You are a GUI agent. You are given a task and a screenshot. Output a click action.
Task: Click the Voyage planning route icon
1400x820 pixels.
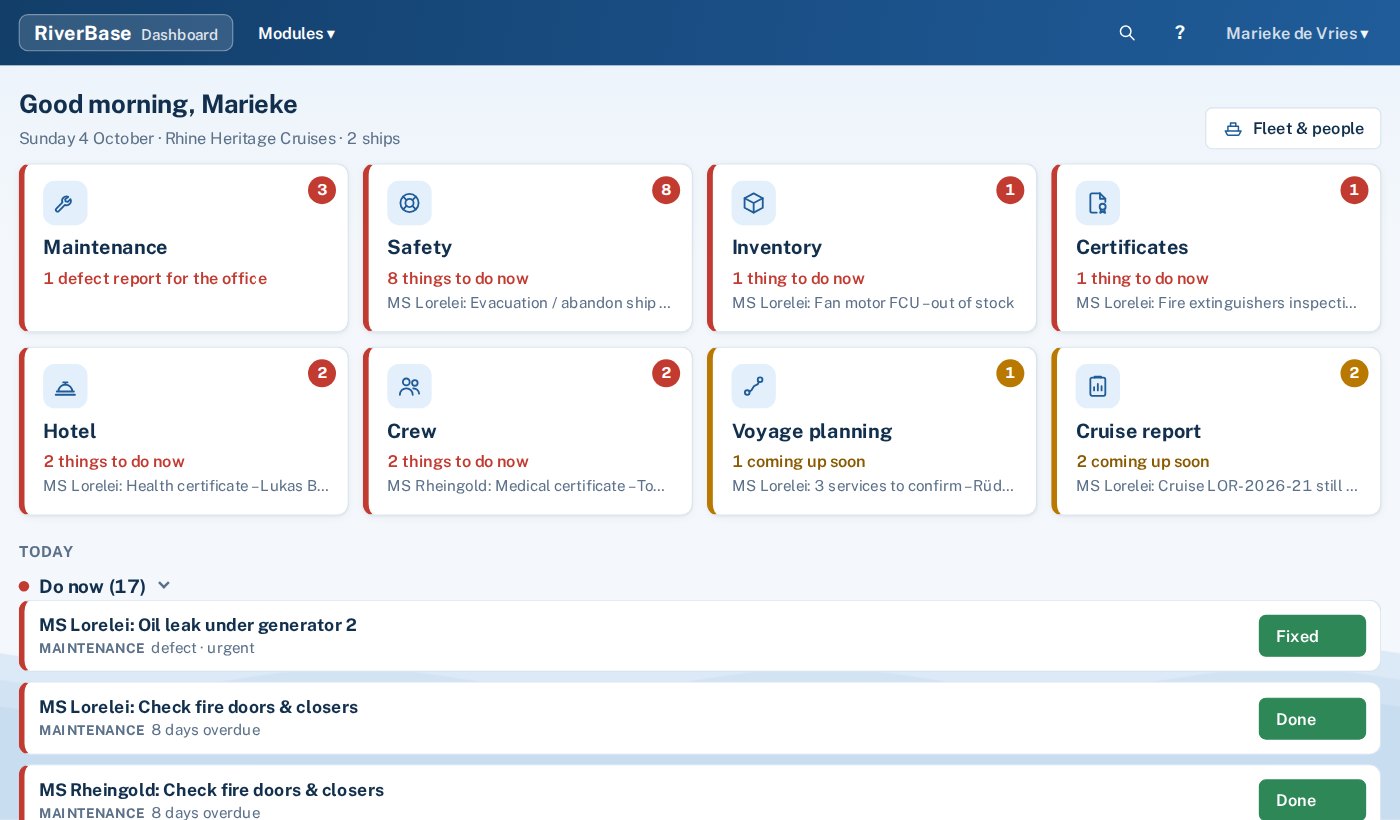click(754, 386)
